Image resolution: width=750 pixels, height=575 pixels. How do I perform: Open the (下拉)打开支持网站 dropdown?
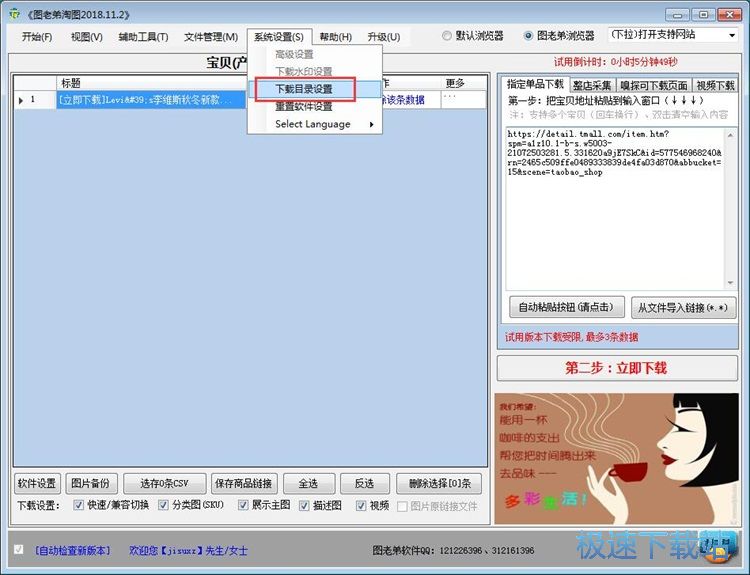(673, 35)
